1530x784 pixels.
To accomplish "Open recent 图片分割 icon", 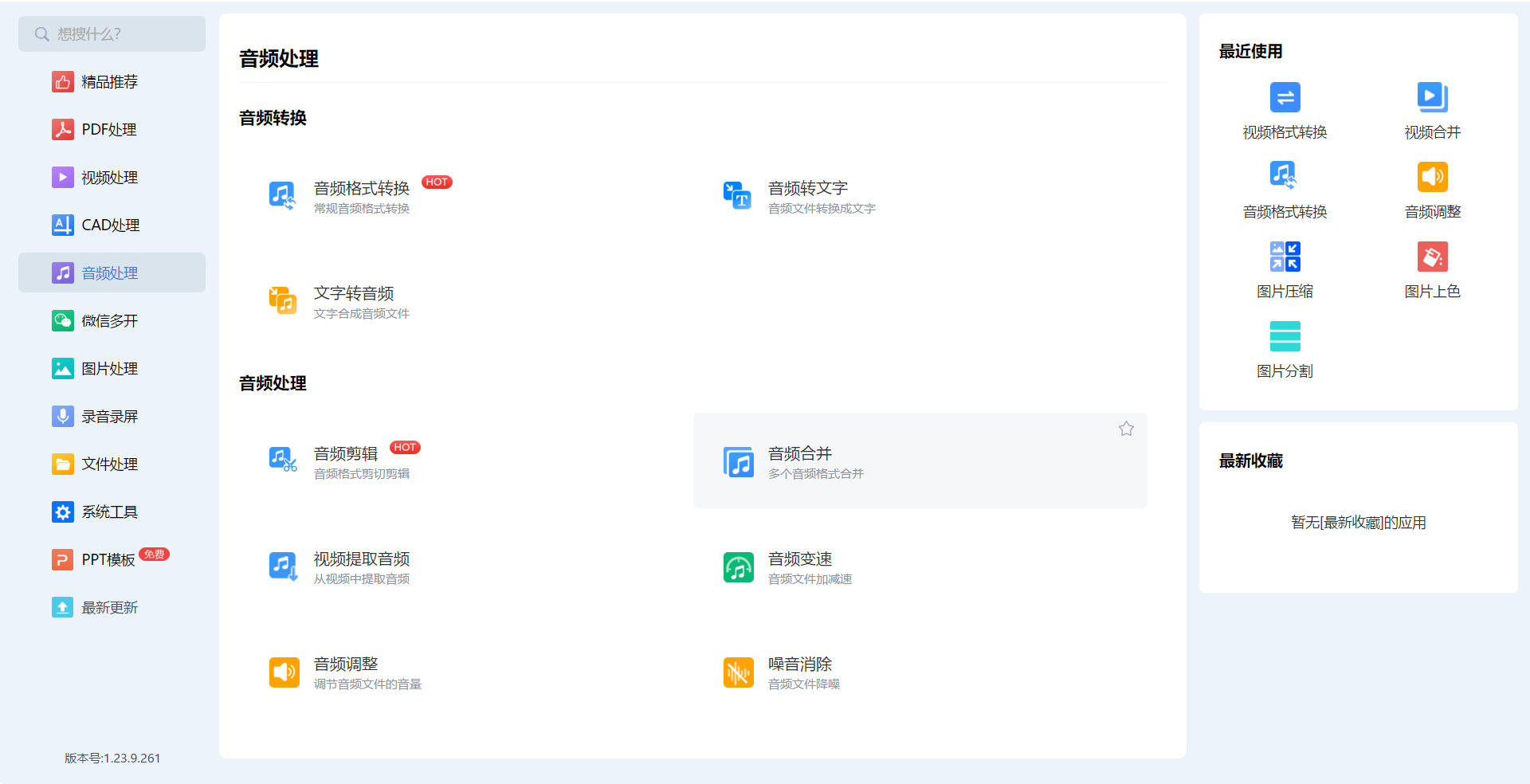I will click(1285, 336).
